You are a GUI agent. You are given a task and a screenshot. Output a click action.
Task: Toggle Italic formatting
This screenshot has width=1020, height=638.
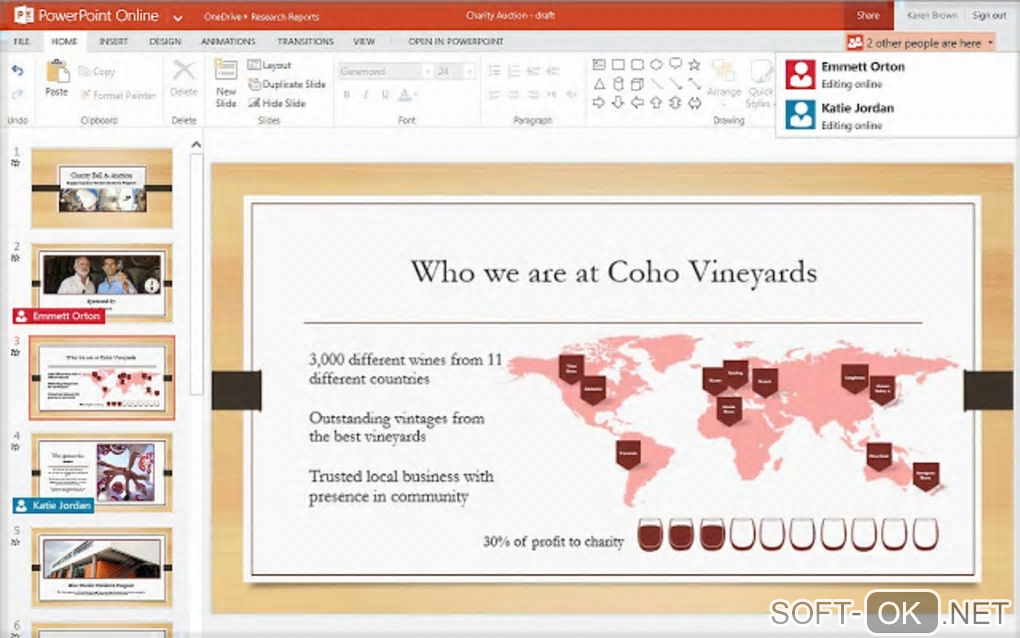(x=366, y=95)
